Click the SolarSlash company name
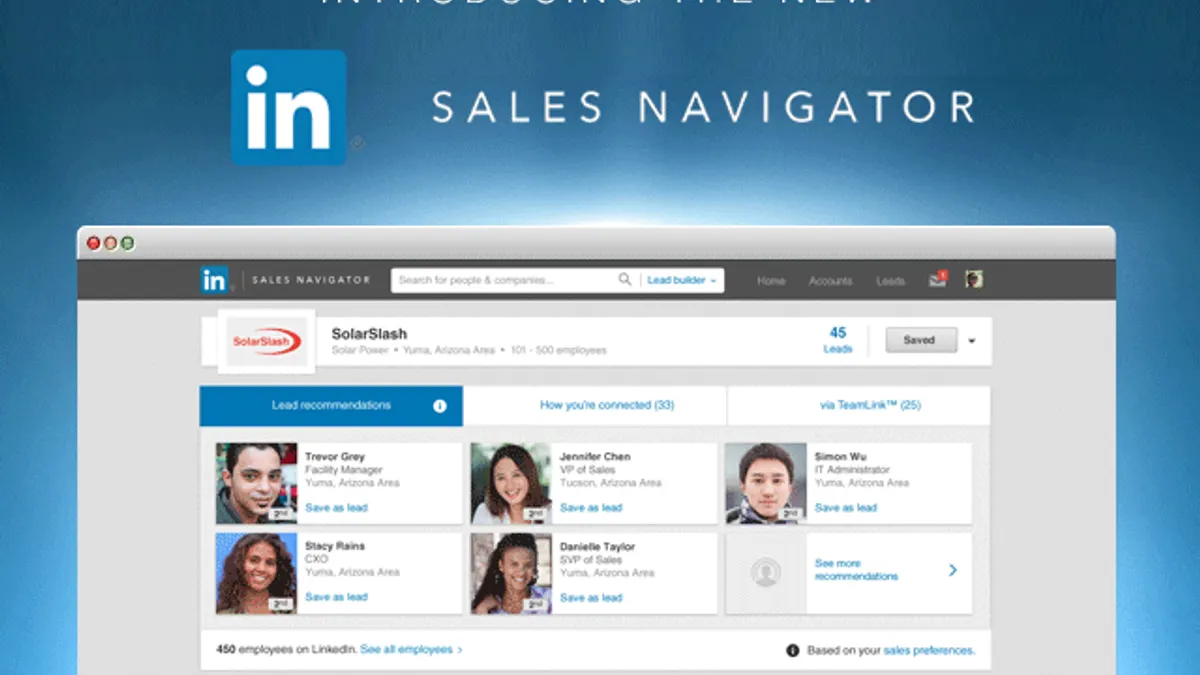Viewport: 1200px width, 675px height. (369, 334)
